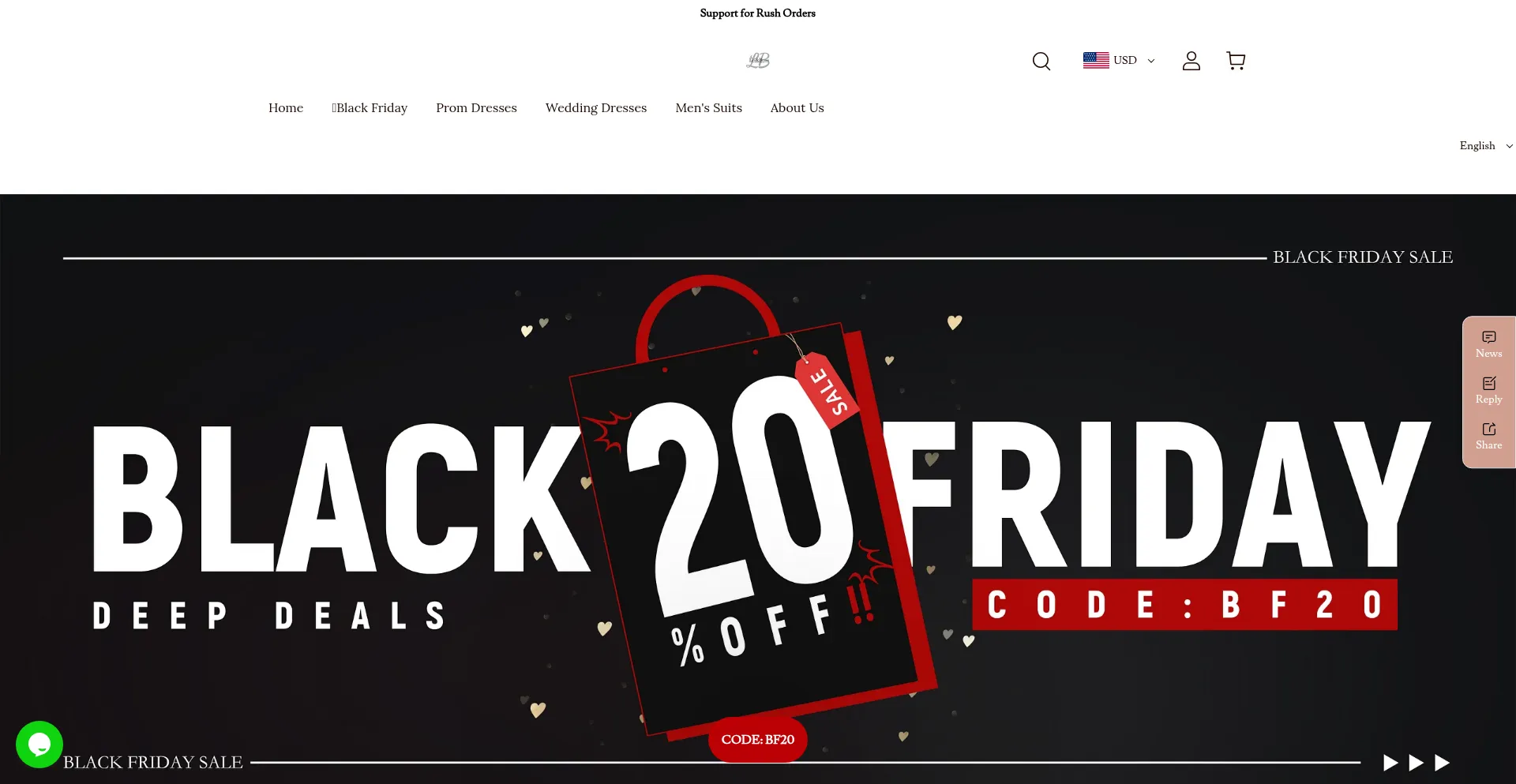The image size is (1516, 784).
Task: Click the Black Friday 20% off banner
Action: 758,490
